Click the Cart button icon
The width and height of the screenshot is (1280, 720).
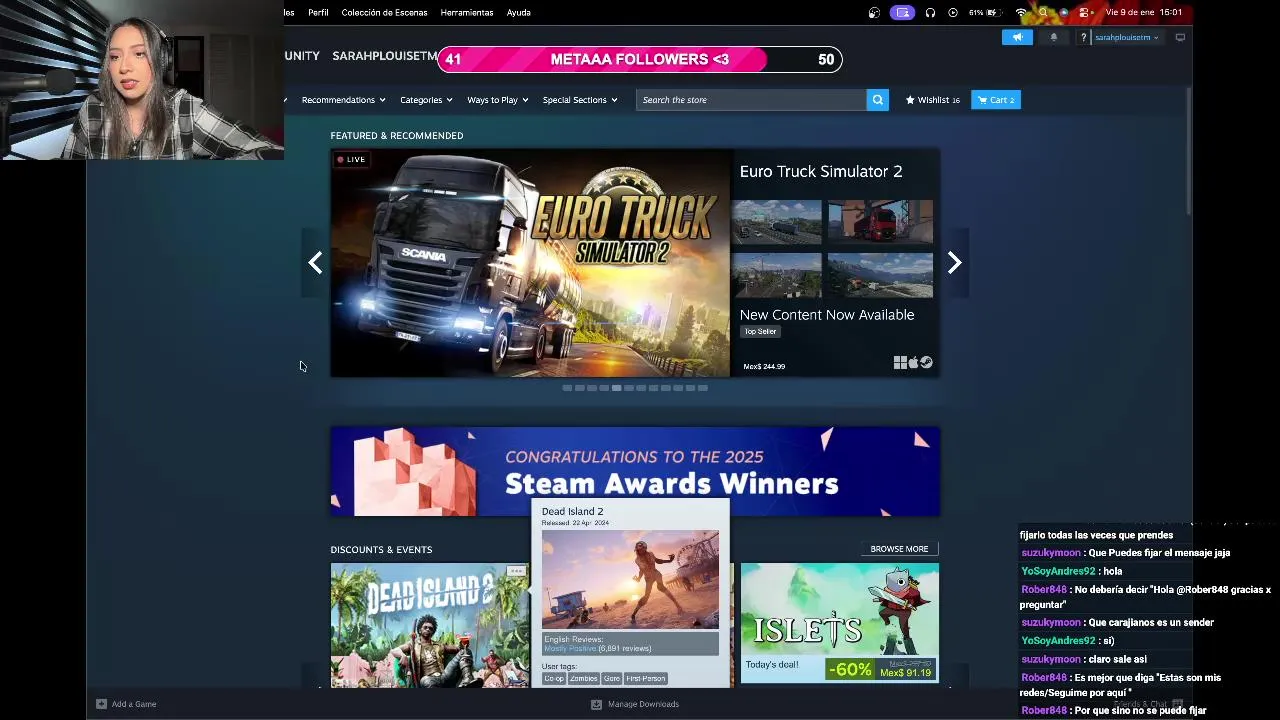click(x=983, y=100)
